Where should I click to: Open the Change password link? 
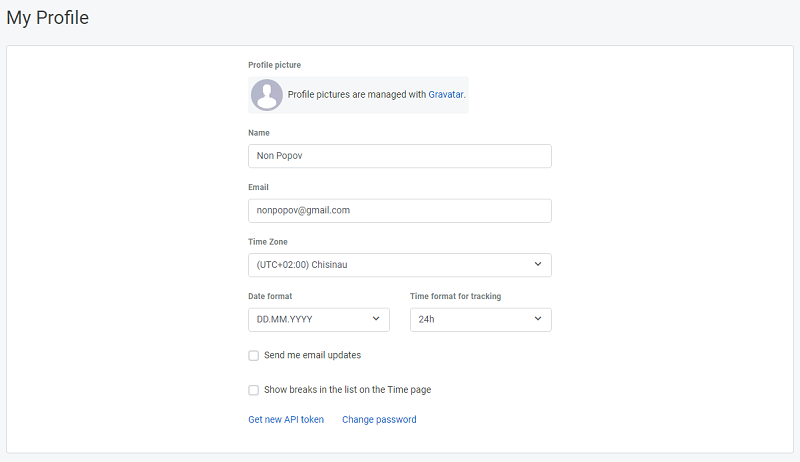click(379, 419)
